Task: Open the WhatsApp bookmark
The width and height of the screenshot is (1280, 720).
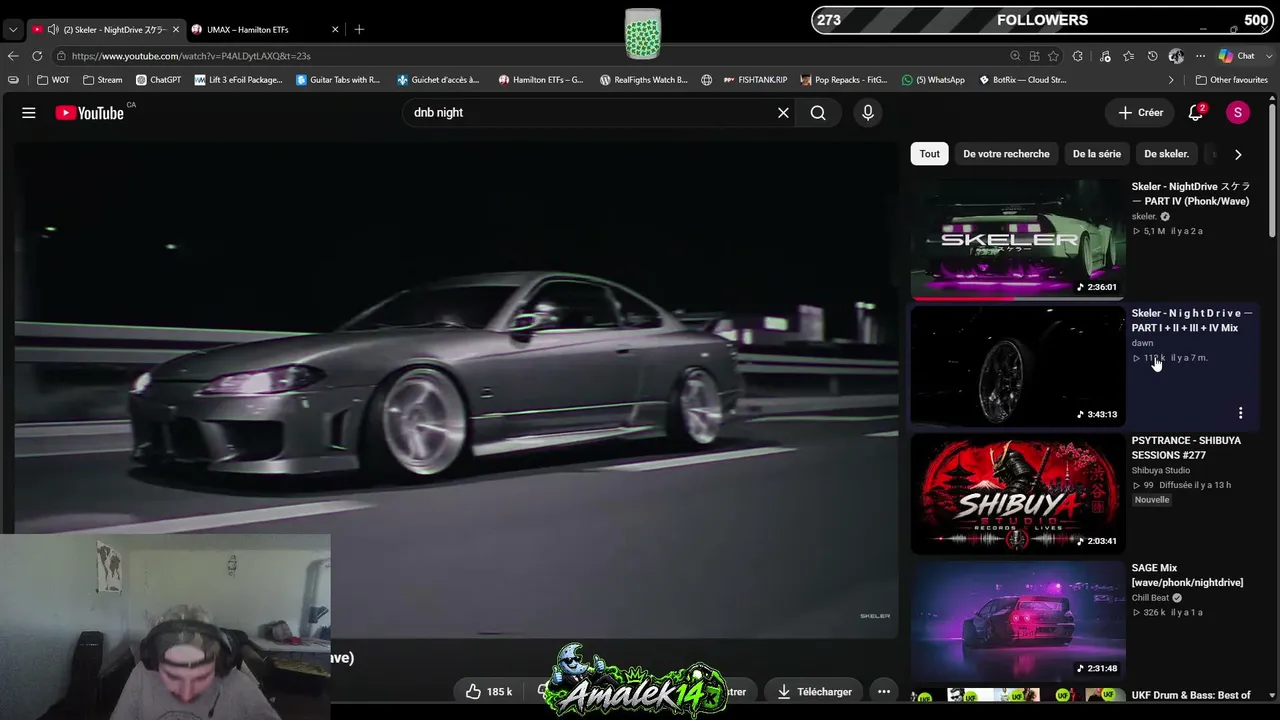Action: click(933, 80)
